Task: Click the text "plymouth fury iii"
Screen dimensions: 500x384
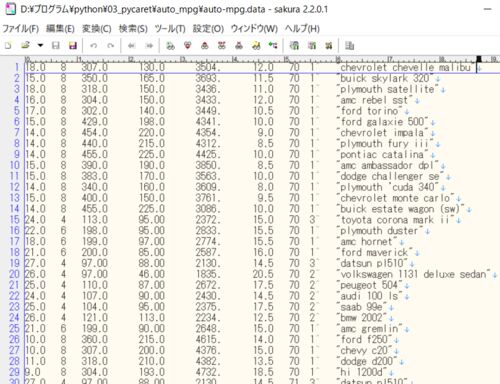Action: tap(385, 144)
